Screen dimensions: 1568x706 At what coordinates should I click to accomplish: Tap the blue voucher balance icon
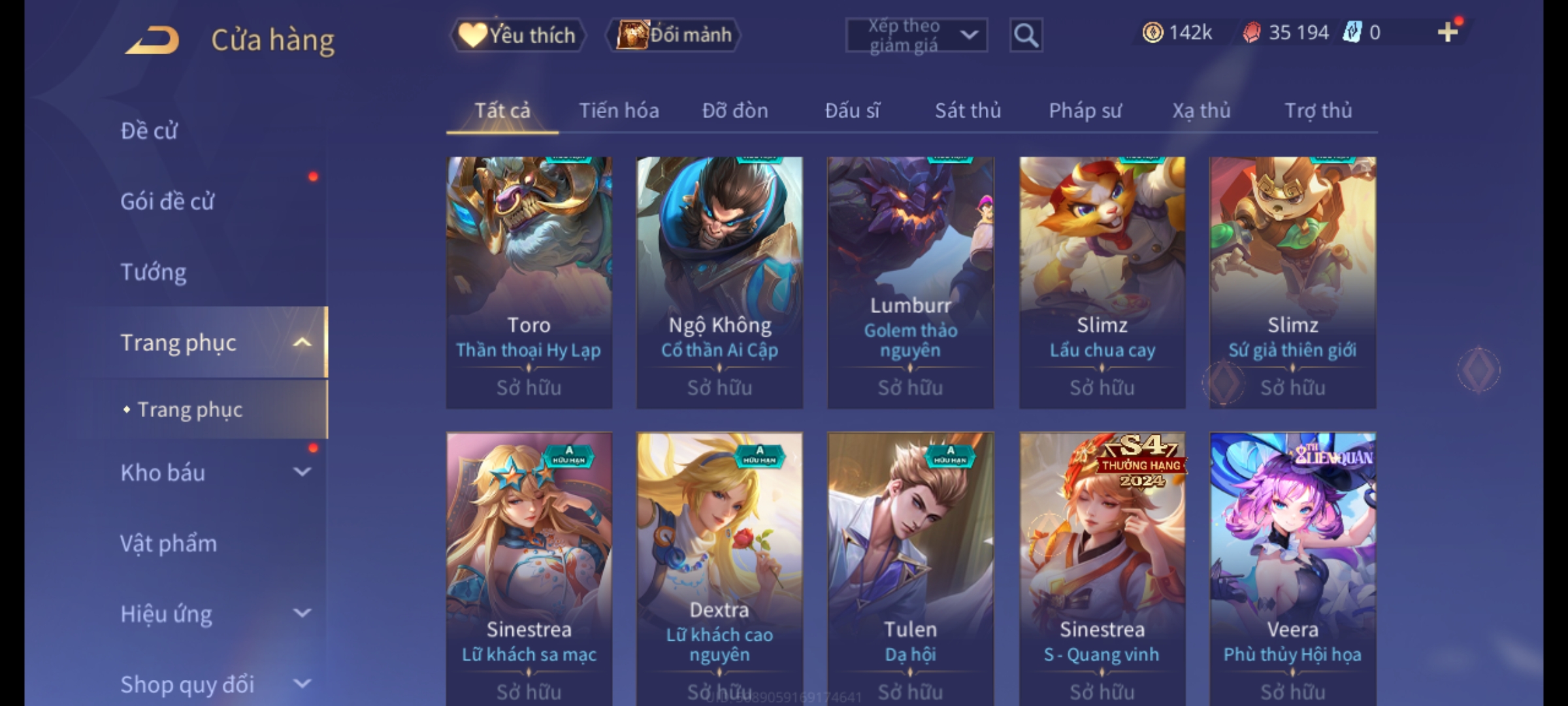click(1352, 32)
